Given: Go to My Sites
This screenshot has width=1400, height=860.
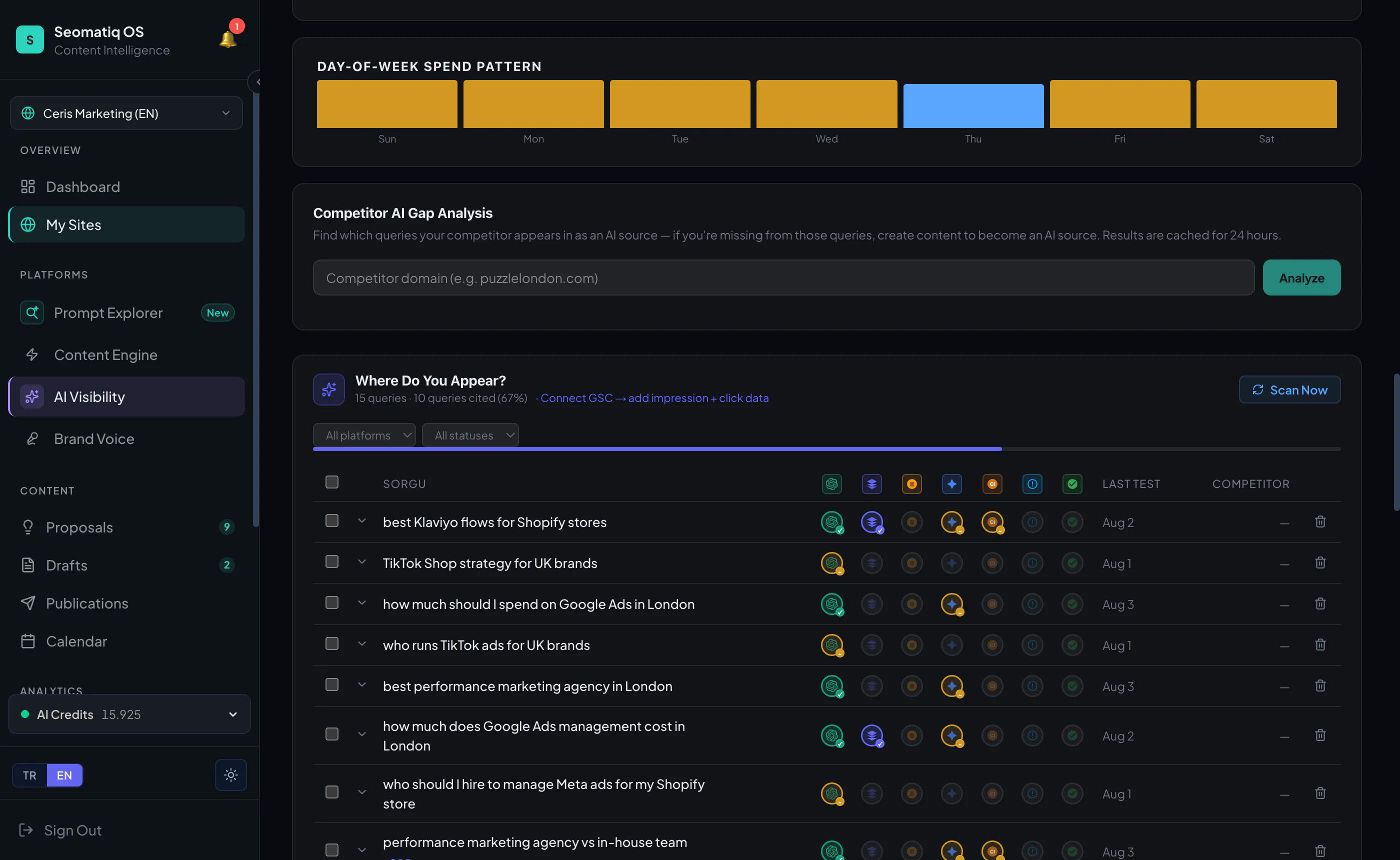Looking at the screenshot, I should pyautogui.click(x=126, y=224).
